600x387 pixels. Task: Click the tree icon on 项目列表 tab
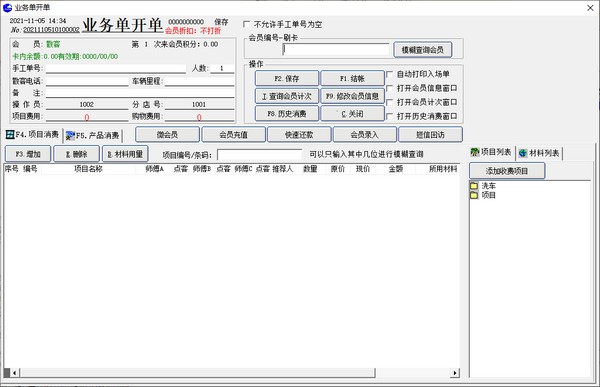[x=475, y=152]
